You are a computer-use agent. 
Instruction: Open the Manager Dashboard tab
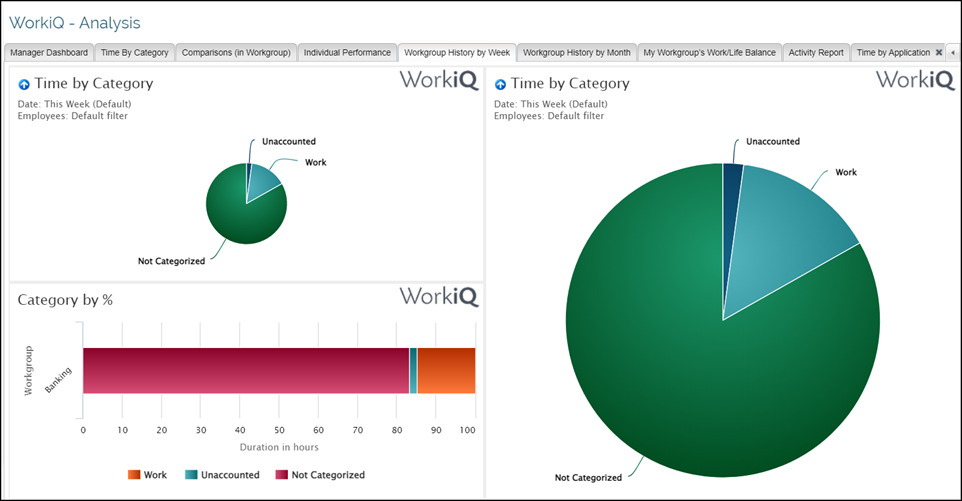(49, 53)
